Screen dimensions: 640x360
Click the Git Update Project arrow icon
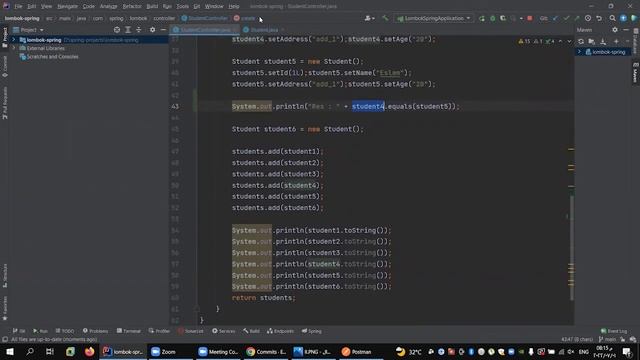[555, 18]
